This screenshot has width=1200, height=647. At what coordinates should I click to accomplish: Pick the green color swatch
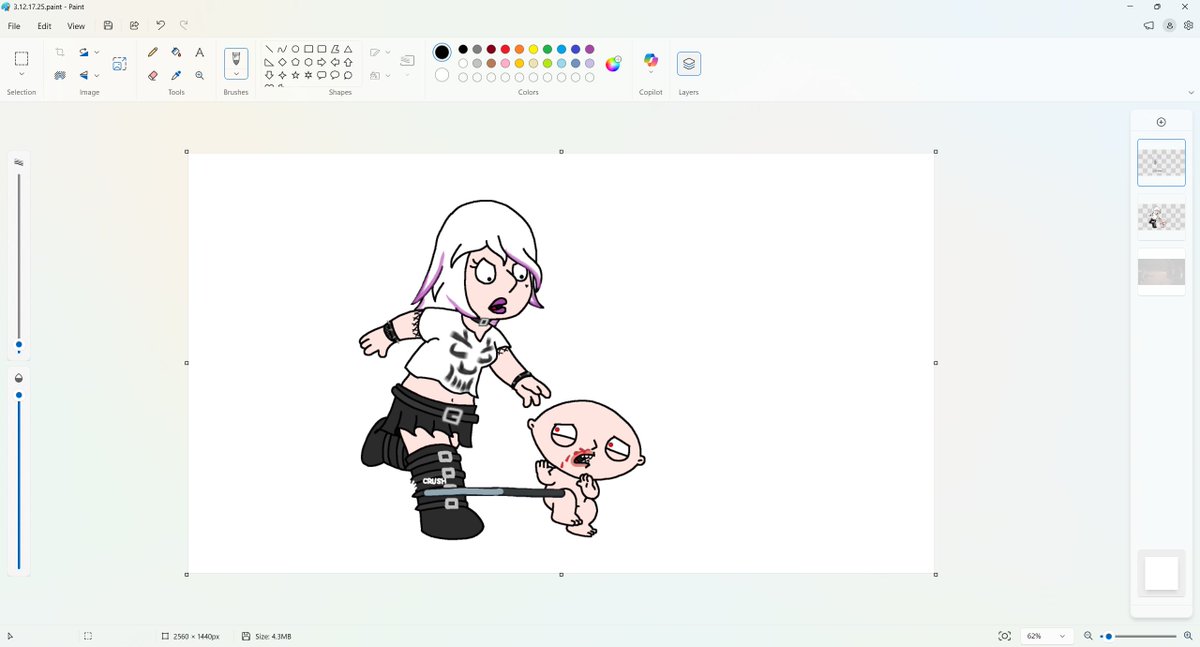pyautogui.click(x=547, y=49)
